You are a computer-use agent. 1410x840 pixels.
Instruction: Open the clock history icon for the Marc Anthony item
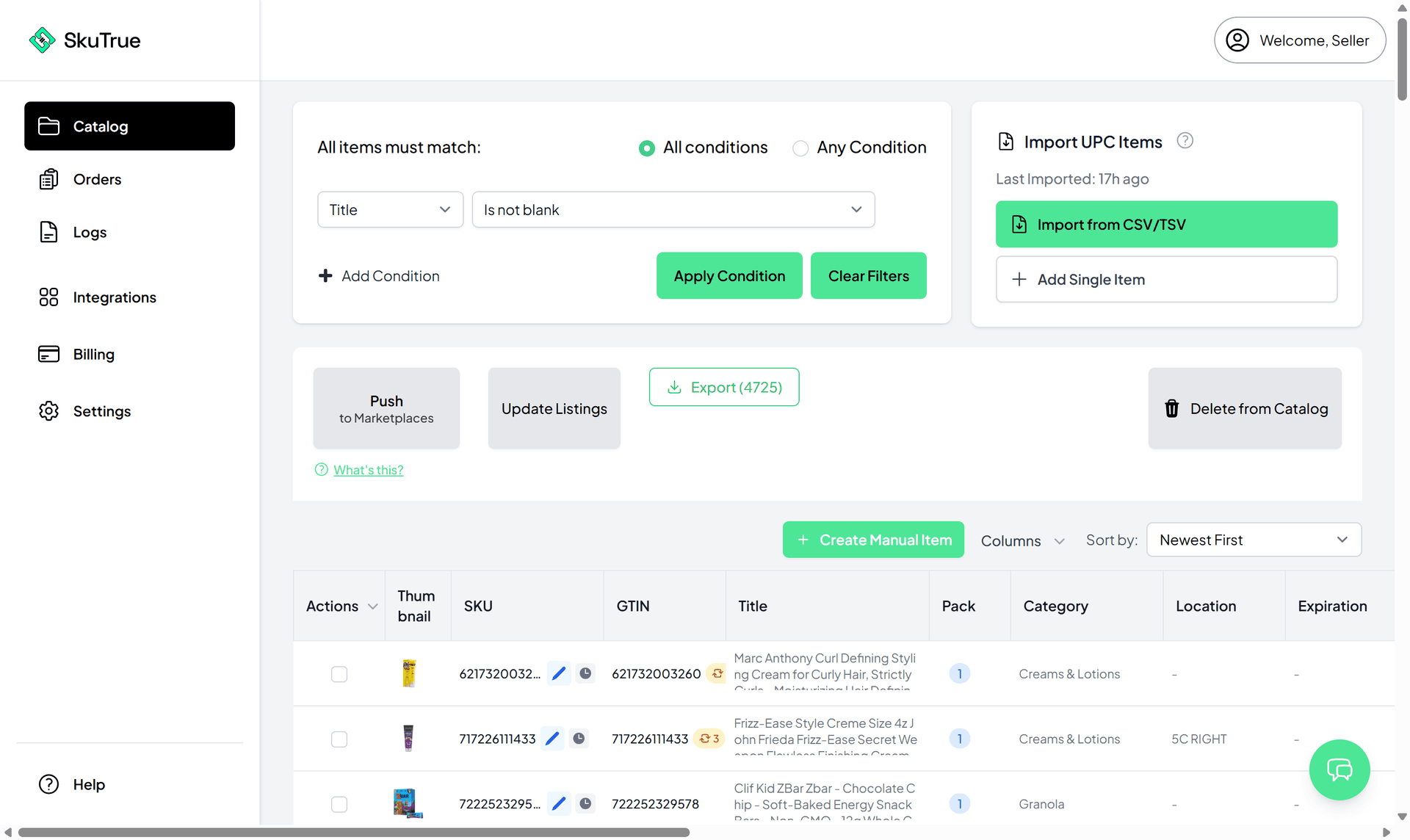point(585,673)
